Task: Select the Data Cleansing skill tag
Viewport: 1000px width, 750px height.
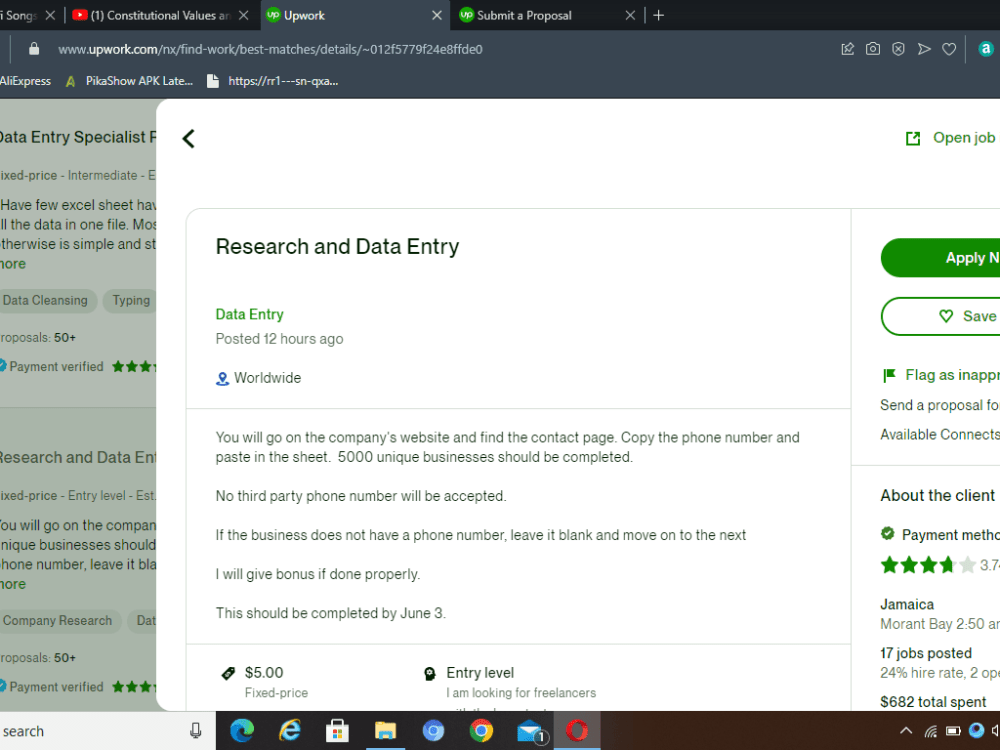Action: 44,300
